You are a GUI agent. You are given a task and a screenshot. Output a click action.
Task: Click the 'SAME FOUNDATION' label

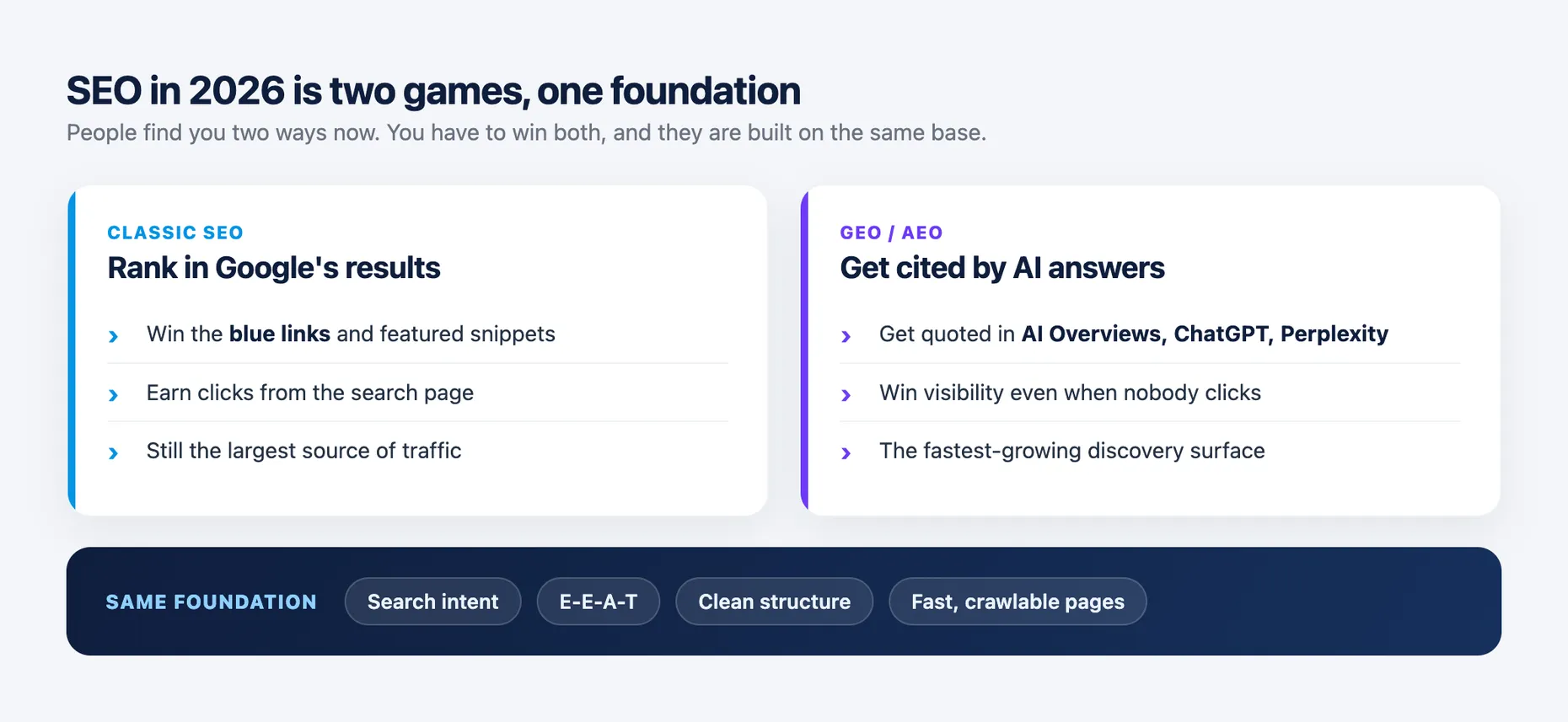(212, 602)
